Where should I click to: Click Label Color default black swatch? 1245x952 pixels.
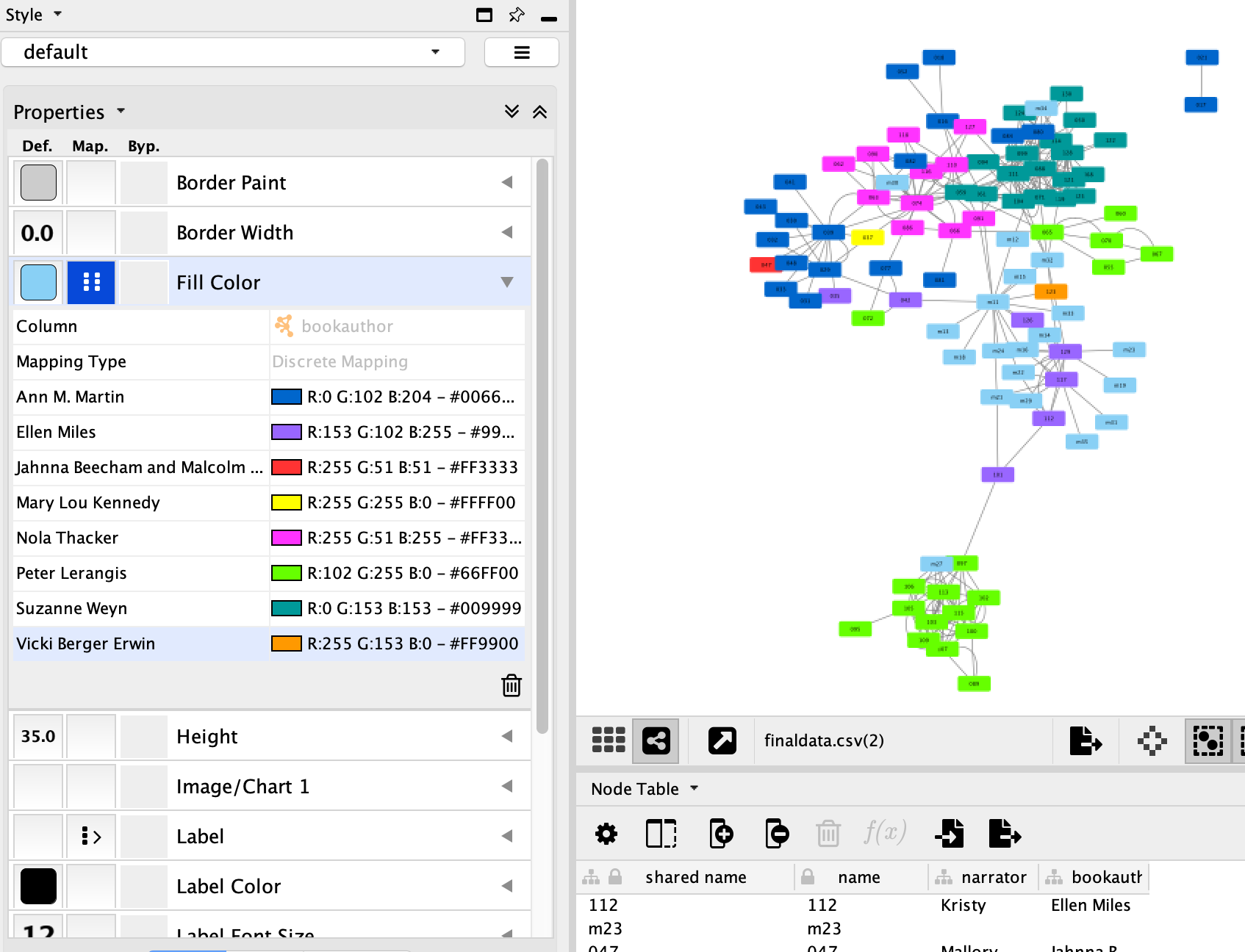coord(38,886)
